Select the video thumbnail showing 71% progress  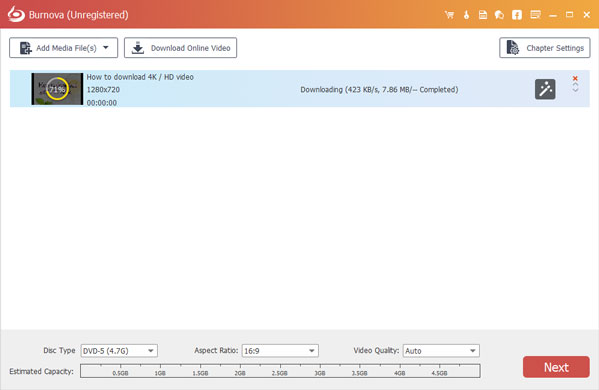[57, 89]
